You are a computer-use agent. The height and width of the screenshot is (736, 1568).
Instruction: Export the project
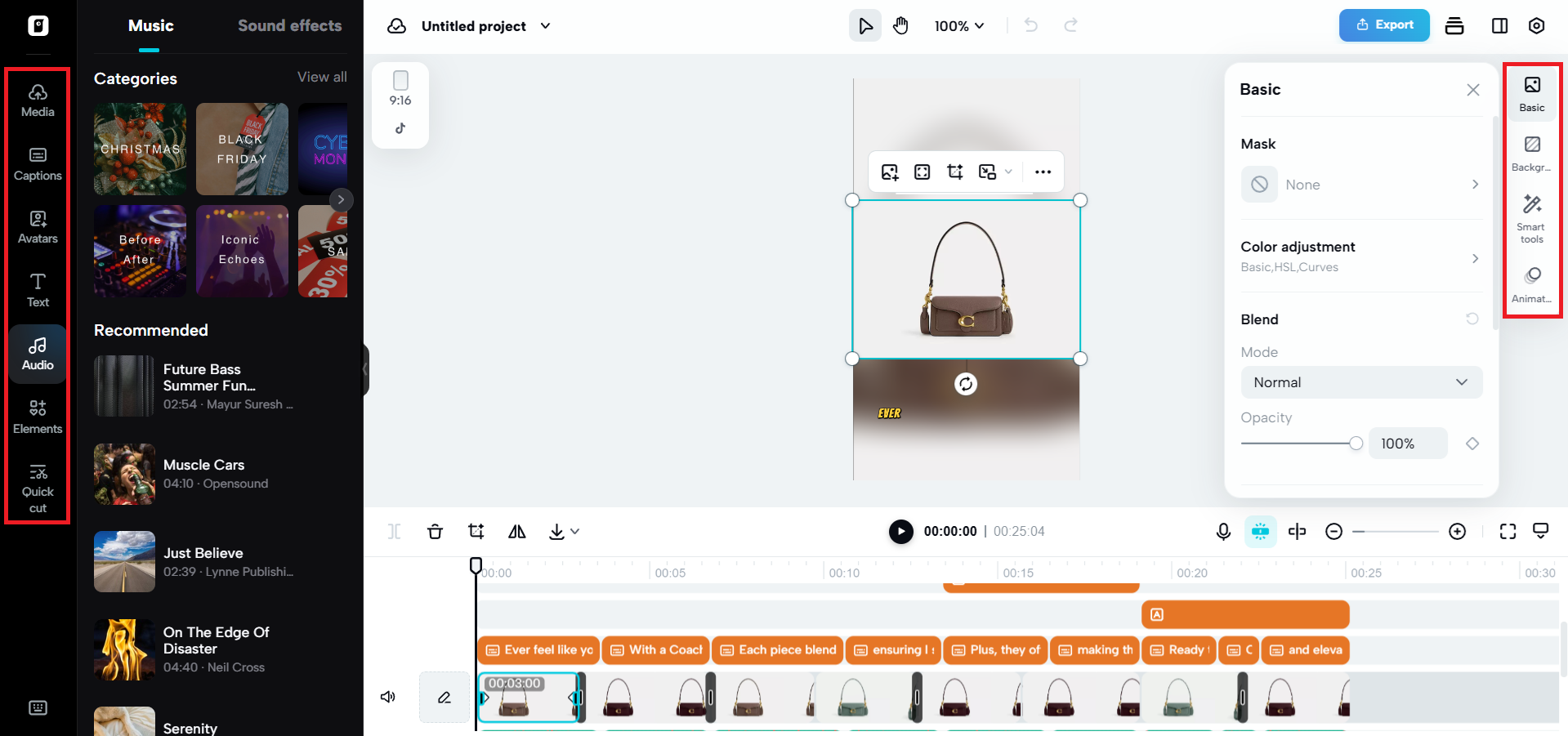click(1384, 25)
